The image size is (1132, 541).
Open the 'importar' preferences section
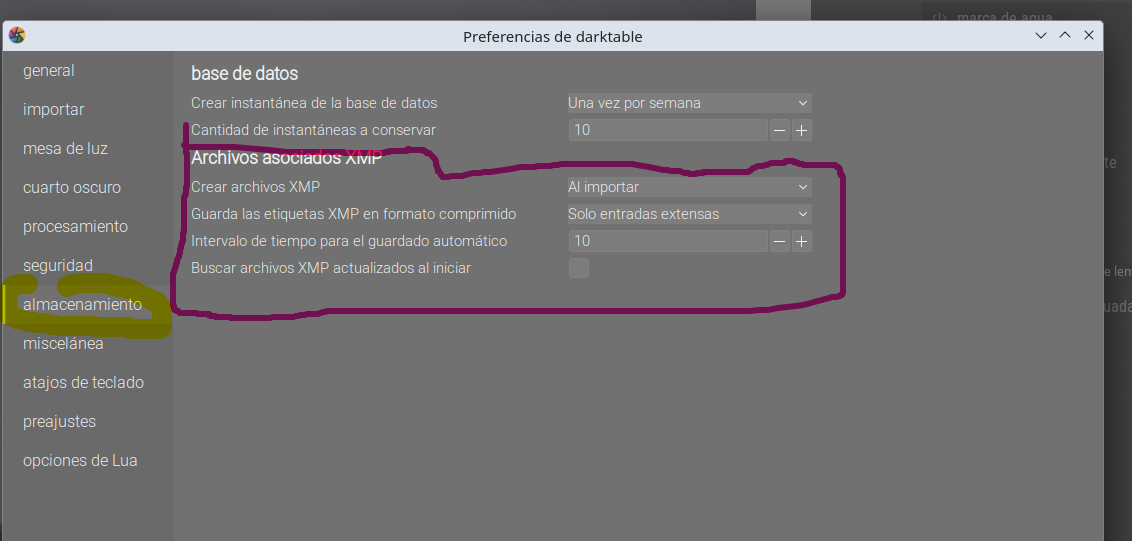click(54, 110)
